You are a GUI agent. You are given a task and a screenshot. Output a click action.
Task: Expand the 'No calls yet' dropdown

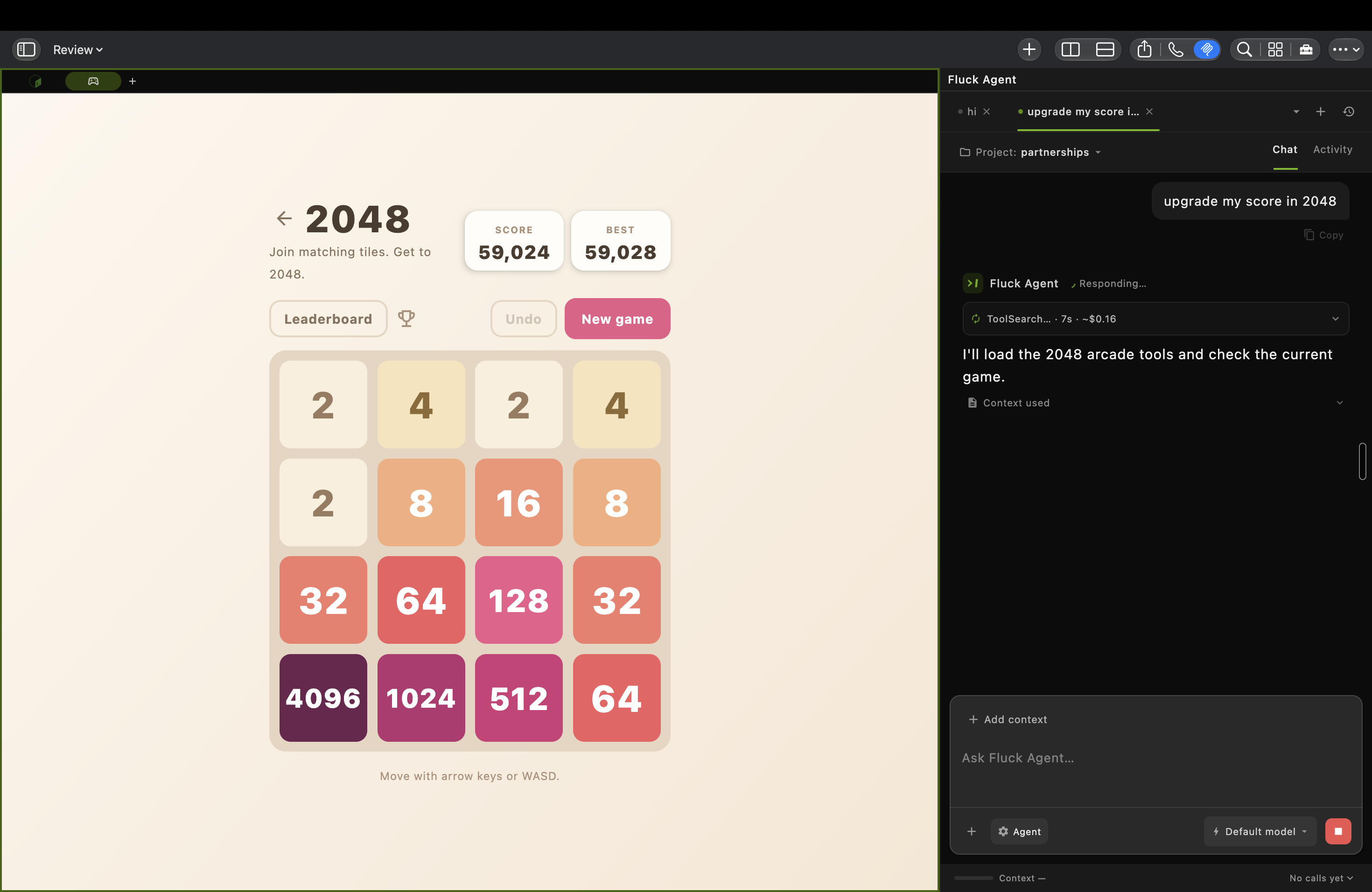pos(1321,878)
